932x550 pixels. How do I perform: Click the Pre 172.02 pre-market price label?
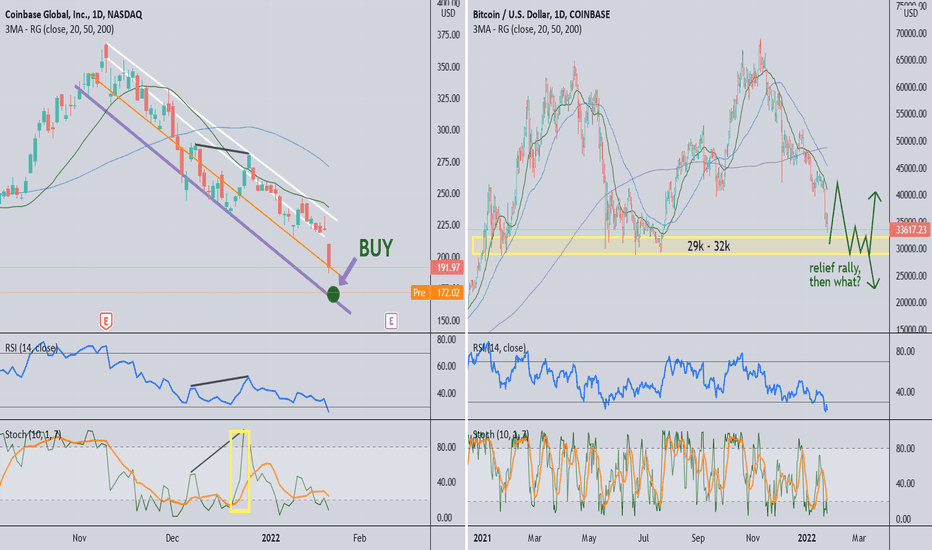tap(437, 293)
